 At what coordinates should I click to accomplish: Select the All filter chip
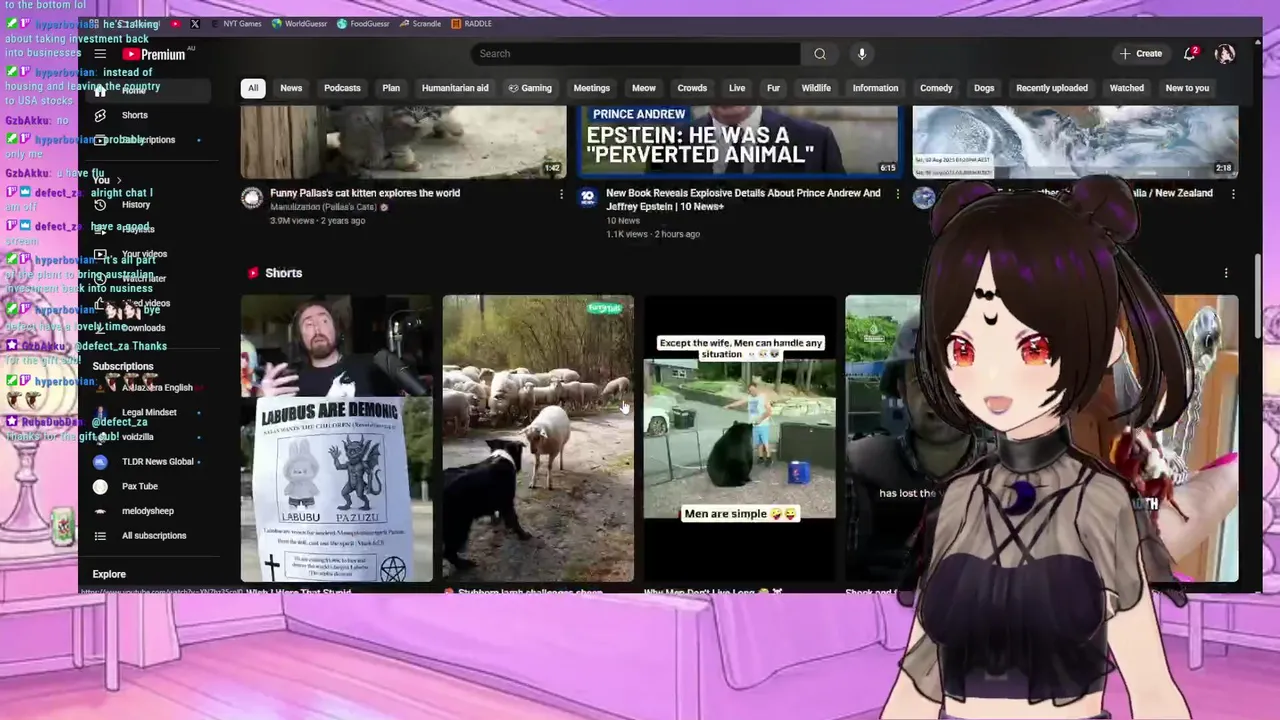pos(253,88)
